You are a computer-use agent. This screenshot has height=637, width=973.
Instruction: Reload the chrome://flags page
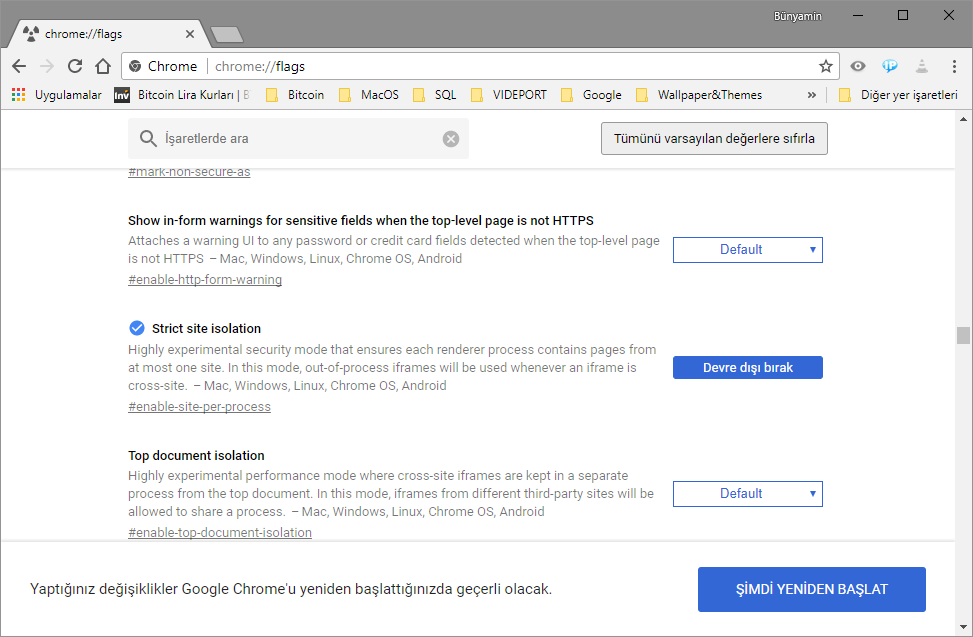point(74,65)
